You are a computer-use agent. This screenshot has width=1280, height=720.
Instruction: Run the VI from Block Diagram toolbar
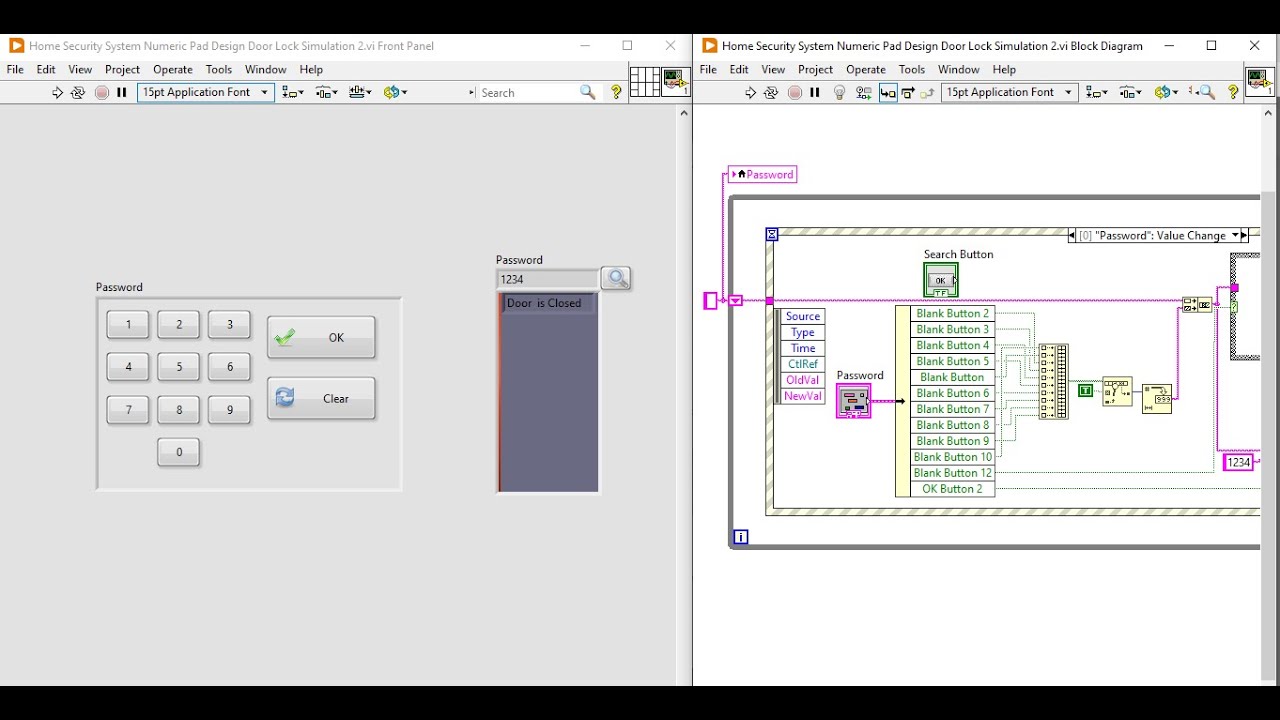pos(750,92)
